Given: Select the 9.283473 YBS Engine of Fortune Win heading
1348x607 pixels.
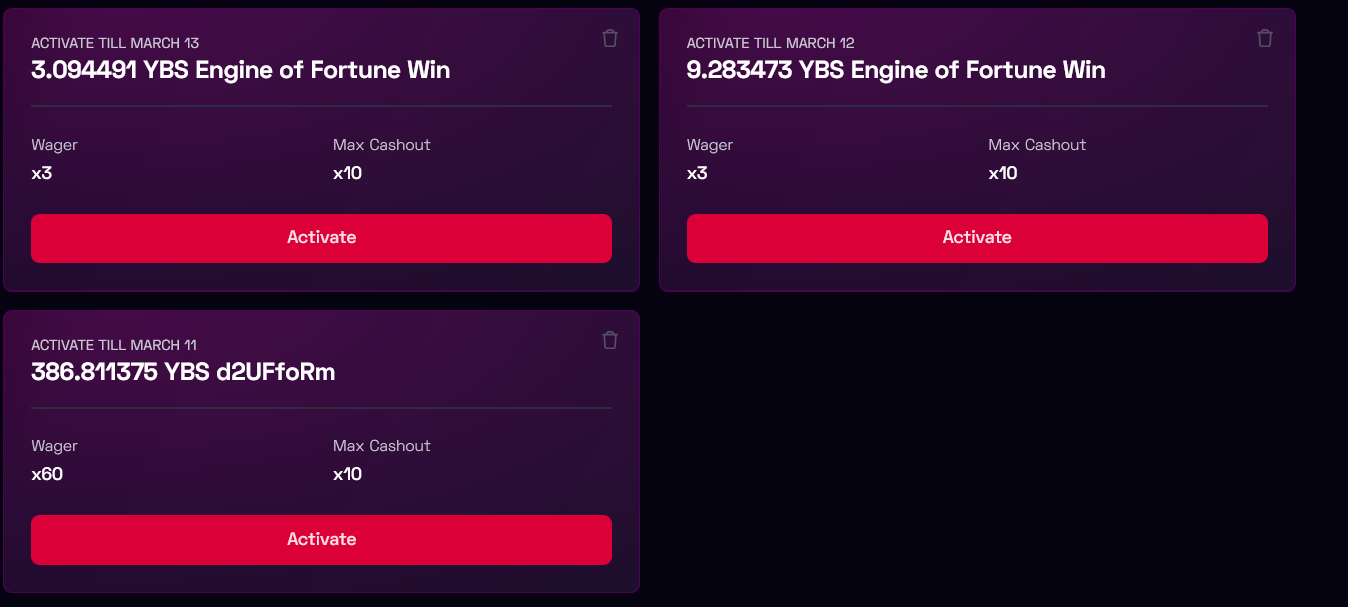Looking at the screenshot, I should [896, 70].
